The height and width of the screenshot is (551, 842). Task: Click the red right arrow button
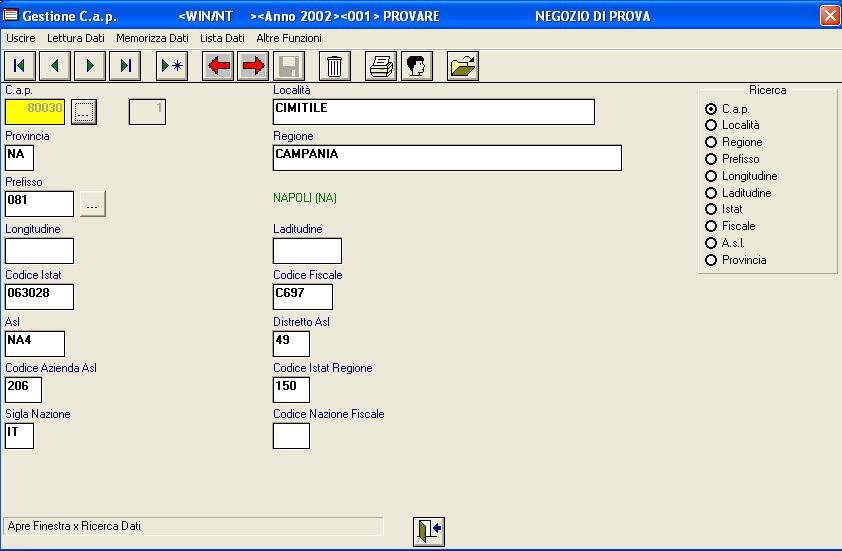(253, 66)
